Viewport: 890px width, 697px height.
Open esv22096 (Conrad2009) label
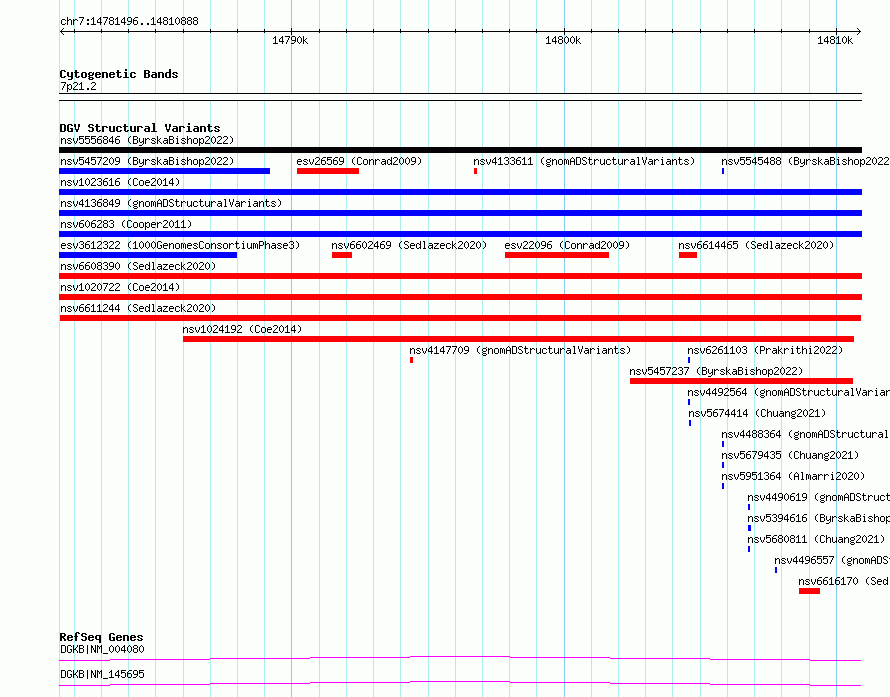tap(568, 245)
